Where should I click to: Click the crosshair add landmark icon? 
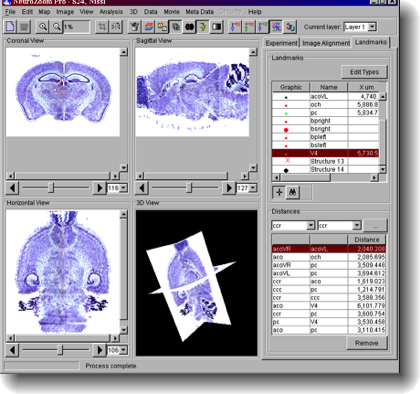(x=279, y=192)
